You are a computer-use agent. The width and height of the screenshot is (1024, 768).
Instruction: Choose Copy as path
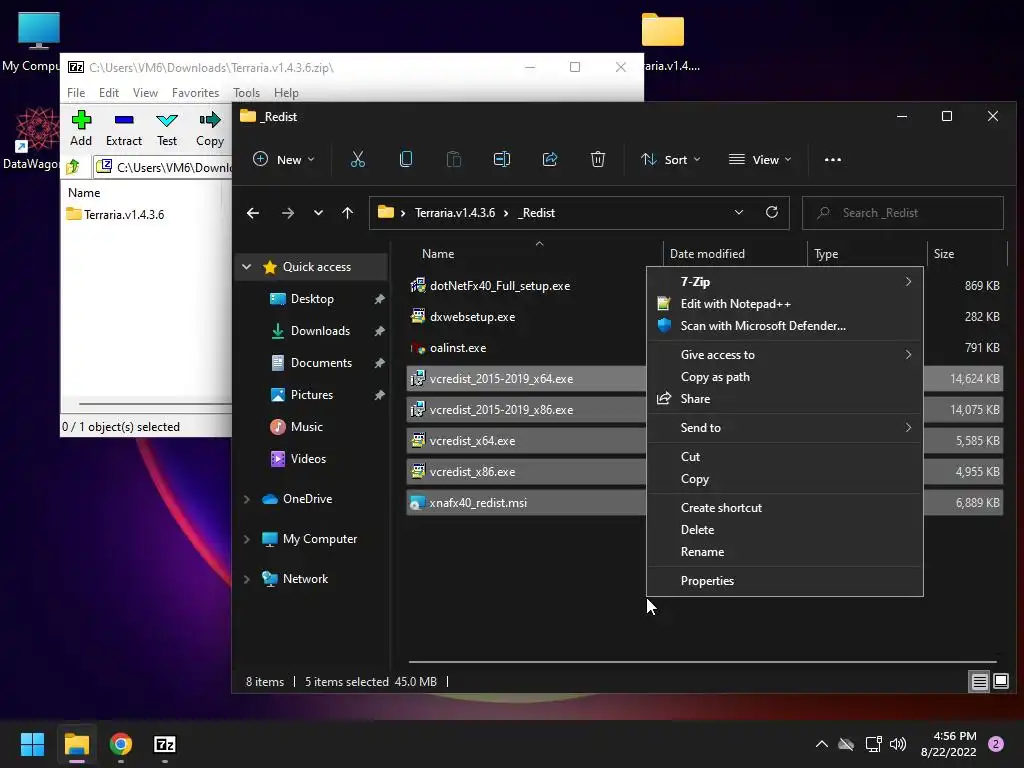pyautogui.click(x=784, y=377)
